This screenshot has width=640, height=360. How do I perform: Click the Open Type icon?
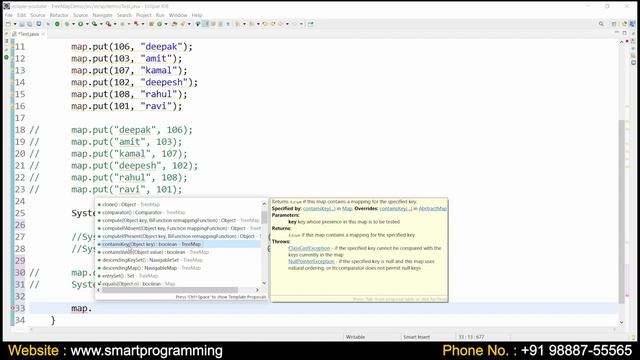pyautogui.click(x=174, y=24)
